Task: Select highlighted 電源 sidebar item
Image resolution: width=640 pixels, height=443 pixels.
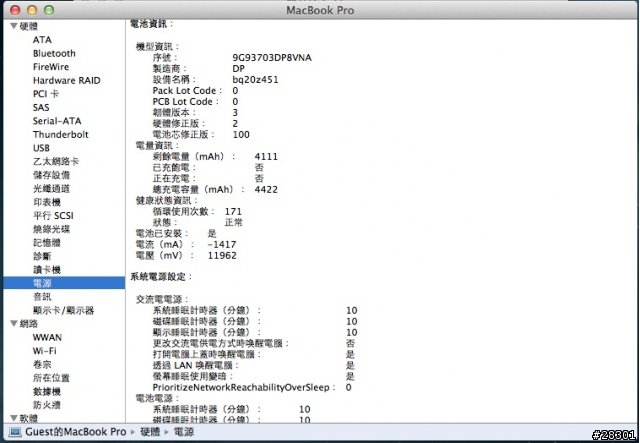Action: 64,283
